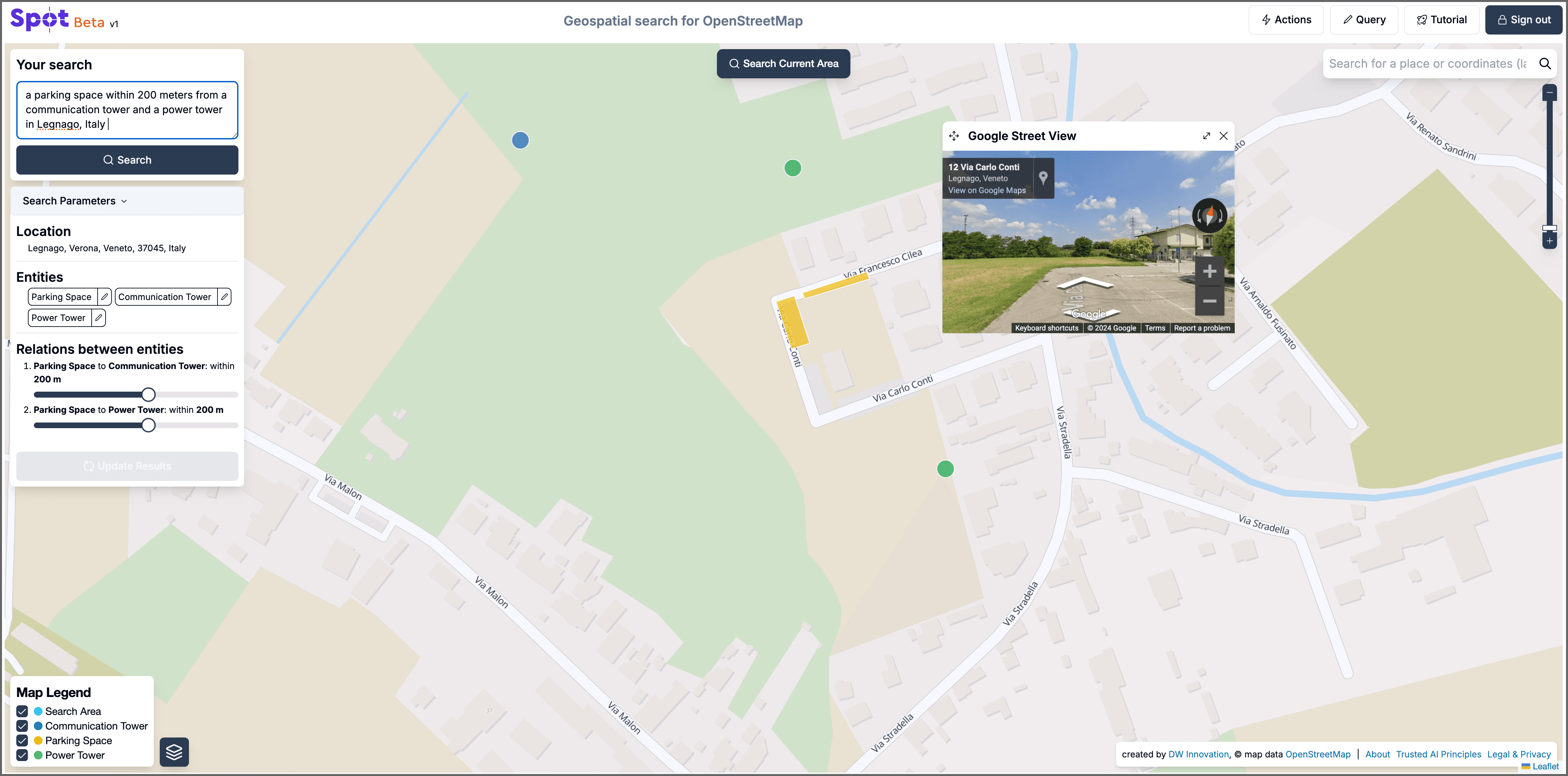Adjust the Parking Space to Power Tower distance slider
Viewport: 1568px width, 776px height.
click(148, 426)
